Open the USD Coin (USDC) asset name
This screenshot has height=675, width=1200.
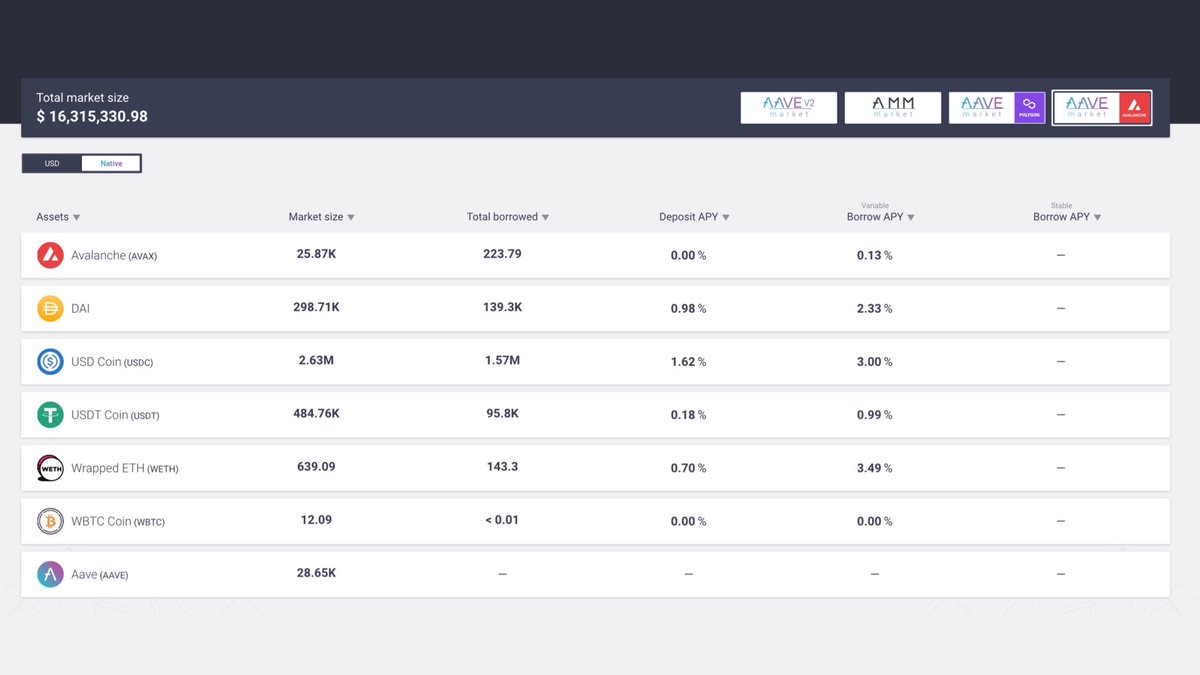112,362
